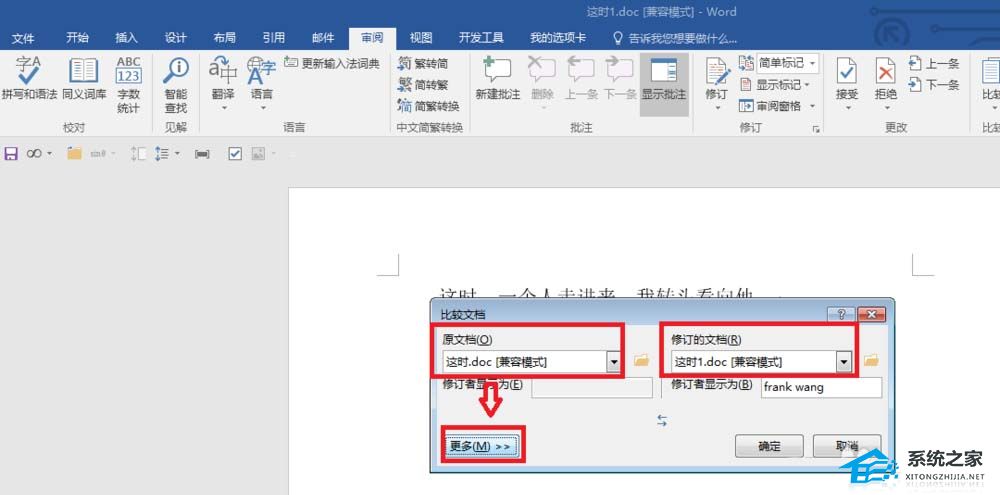Click the 删除 delete comment icon
This screenshot has height=495, width=1000.
tap(542, 71)
